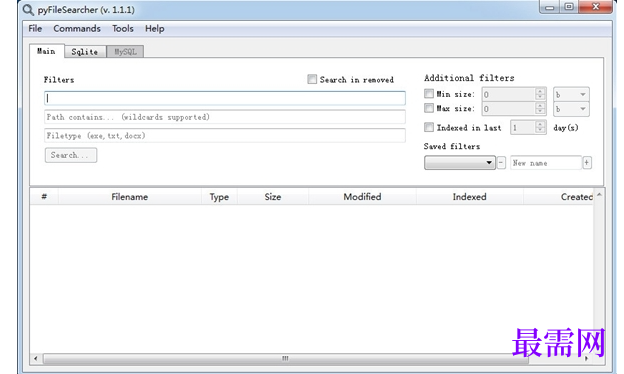Switch to the MySQL tab
The width and height of the screenshot is (624, 374).
(125, 52)
